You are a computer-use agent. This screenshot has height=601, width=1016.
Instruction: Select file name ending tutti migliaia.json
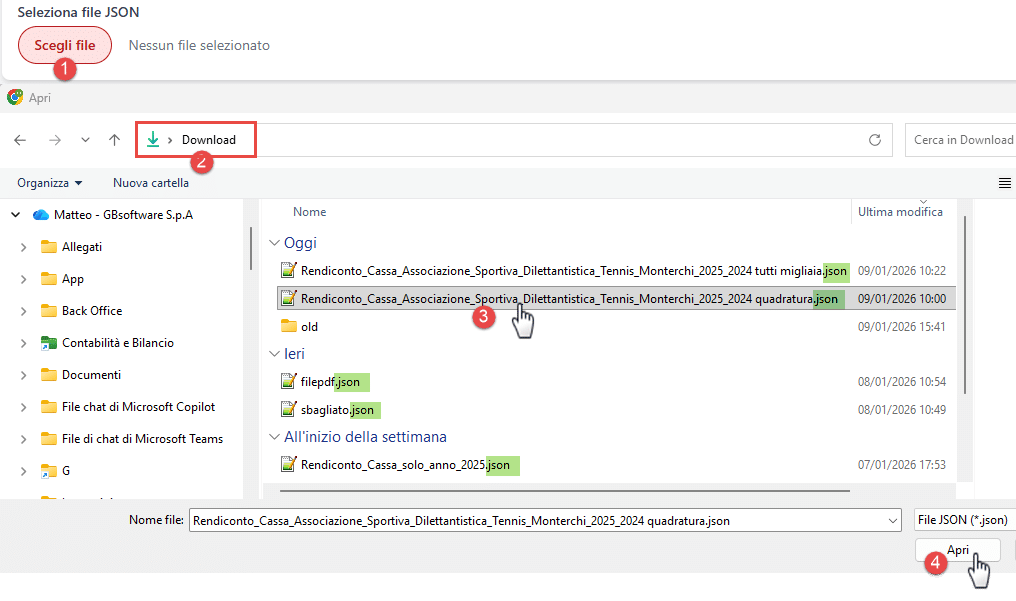tap(573, 271)
